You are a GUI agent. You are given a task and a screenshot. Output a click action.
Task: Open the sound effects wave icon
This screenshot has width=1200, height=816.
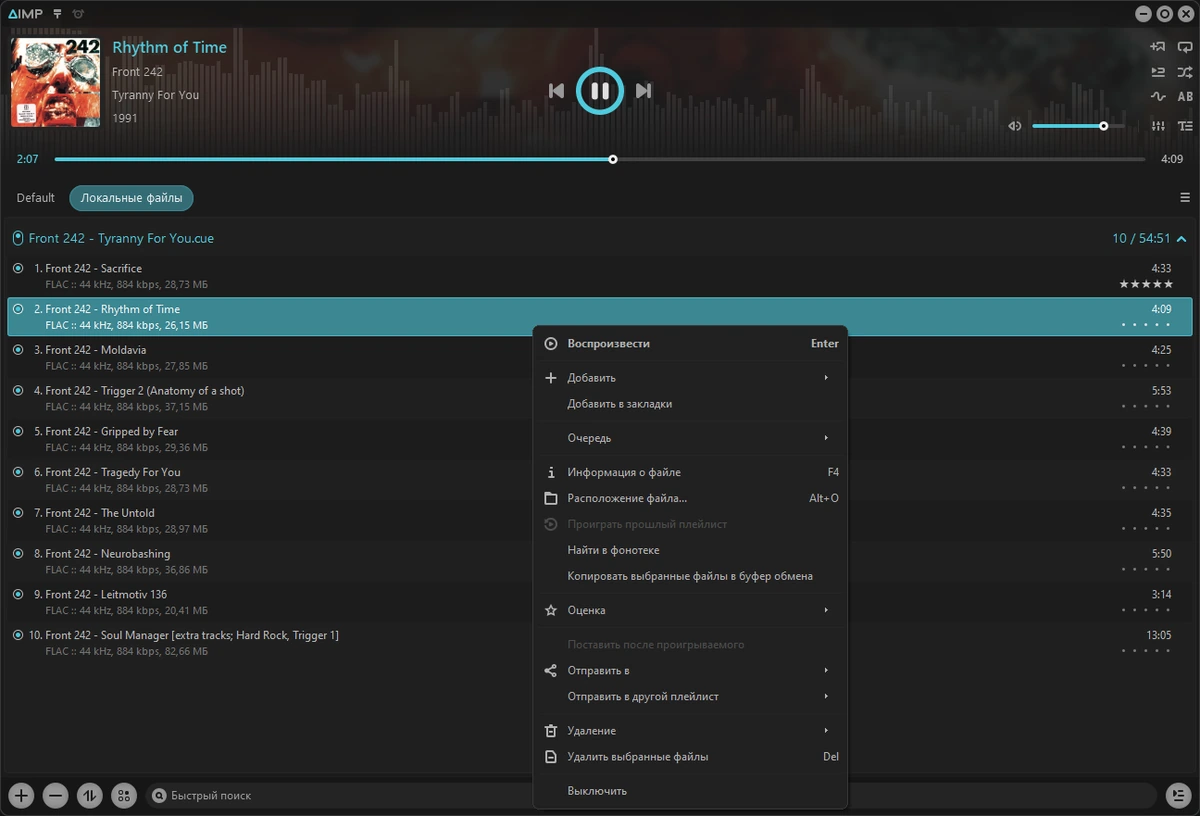(1158, 97)
